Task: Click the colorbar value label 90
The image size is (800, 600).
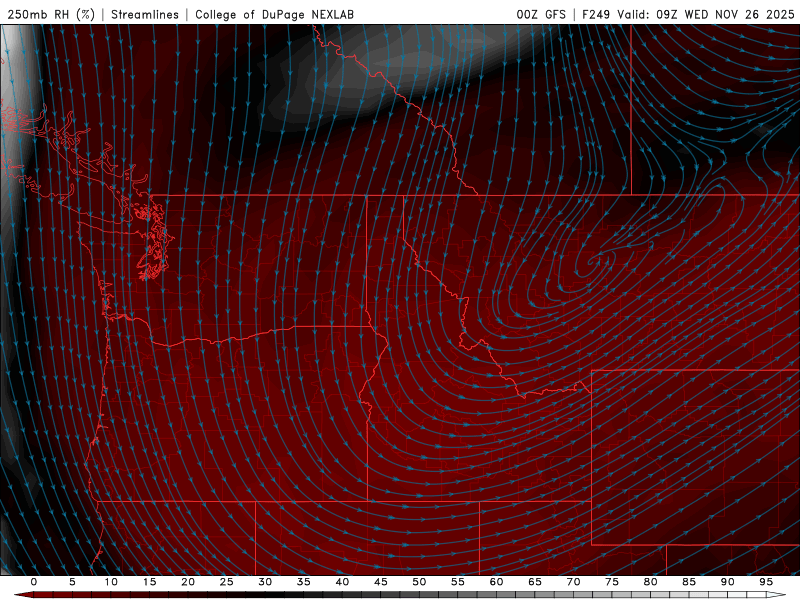Action: pos(728,582)
